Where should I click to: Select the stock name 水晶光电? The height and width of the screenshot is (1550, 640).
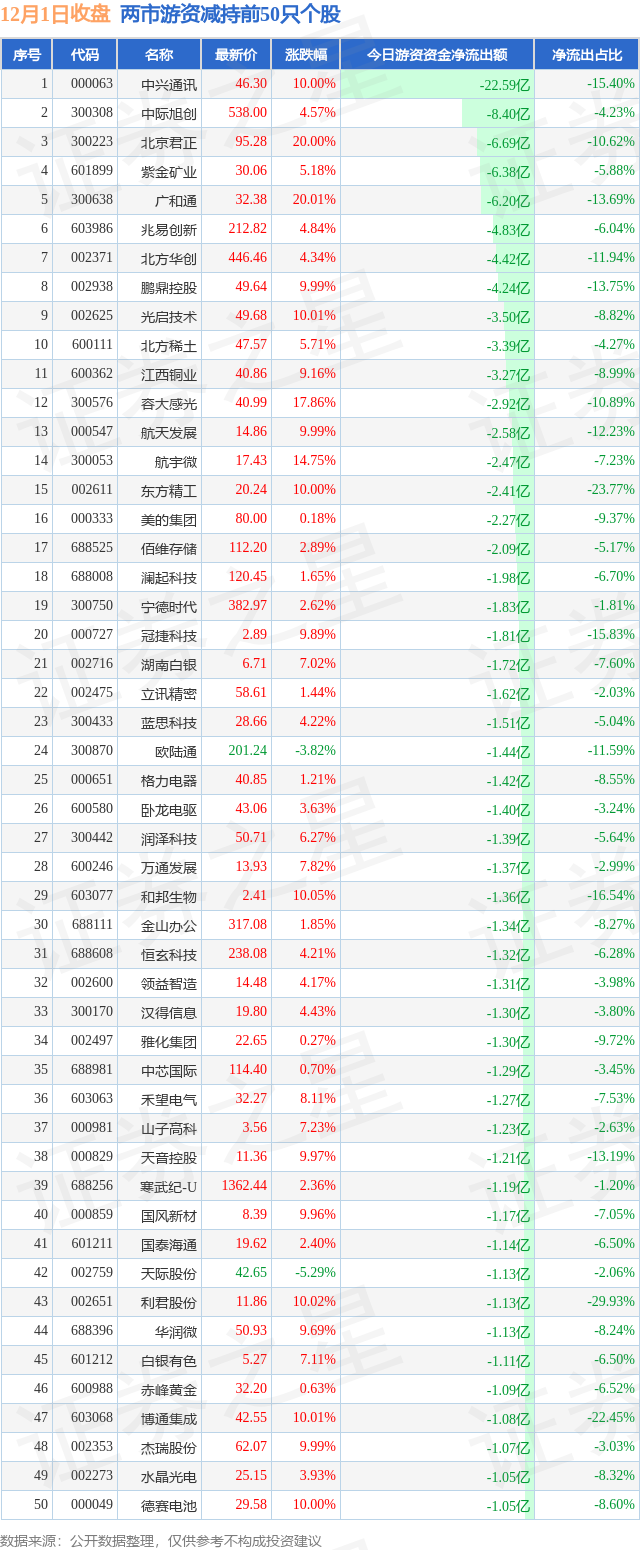(169, 1476)
